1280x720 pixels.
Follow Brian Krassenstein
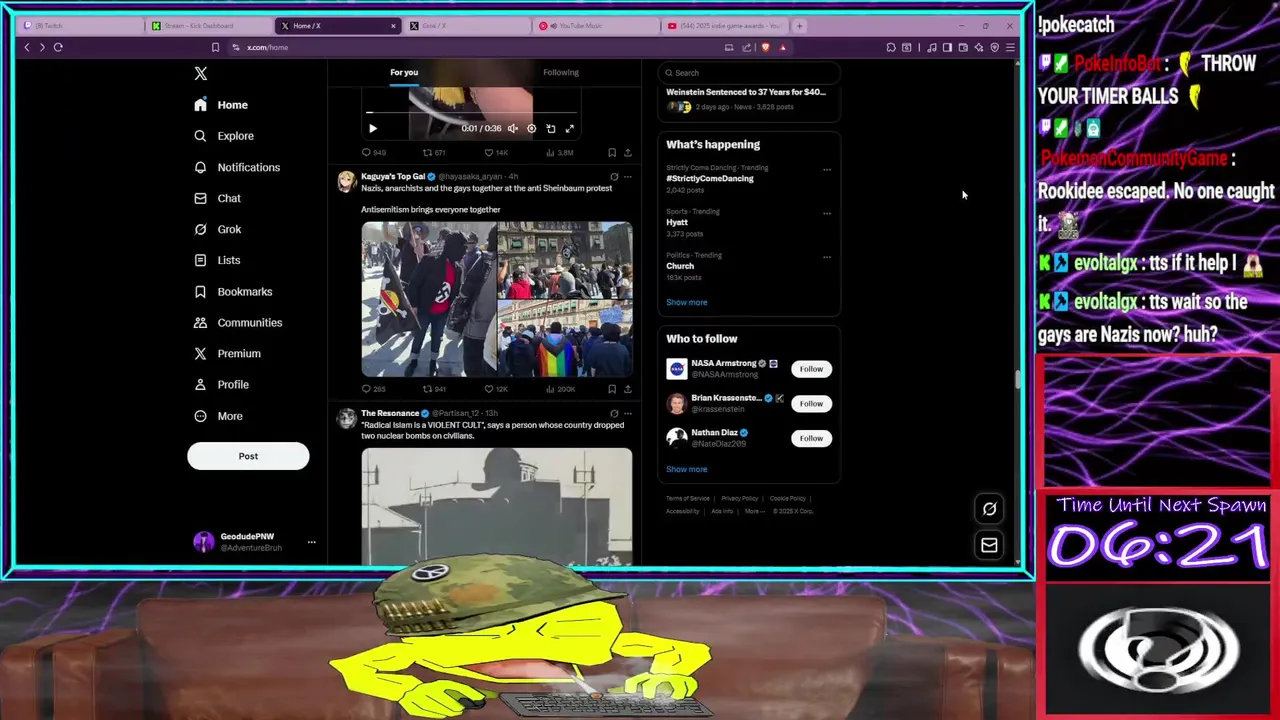[811, 404]
